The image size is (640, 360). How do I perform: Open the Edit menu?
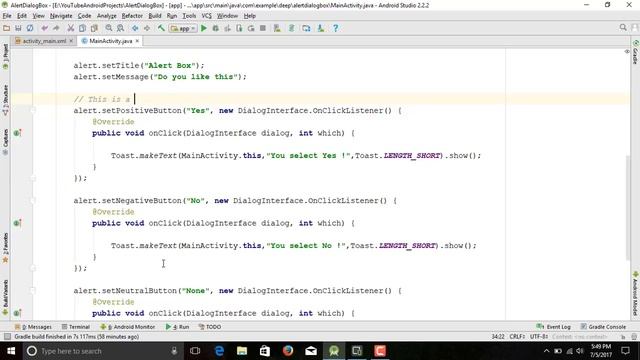(x=22, y=16)
